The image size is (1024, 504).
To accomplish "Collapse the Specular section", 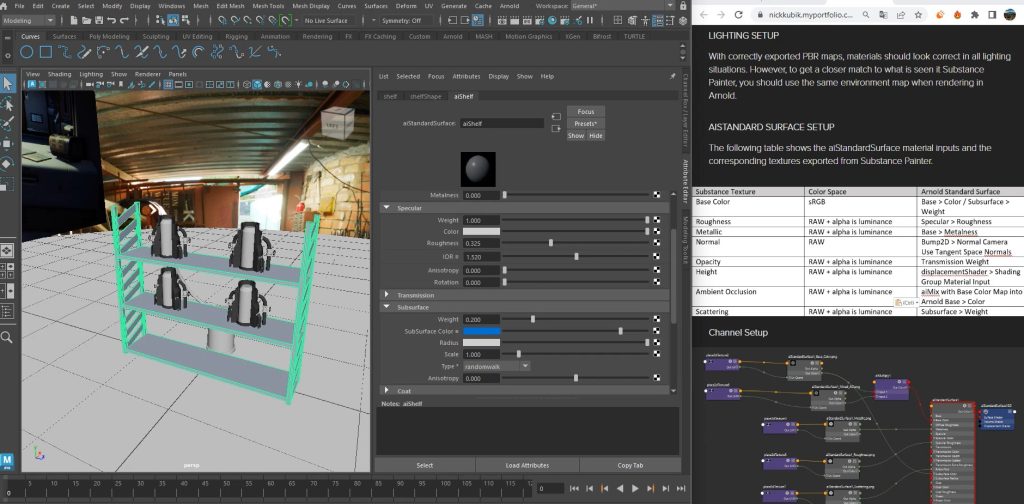I will click(x=387, y=208).
